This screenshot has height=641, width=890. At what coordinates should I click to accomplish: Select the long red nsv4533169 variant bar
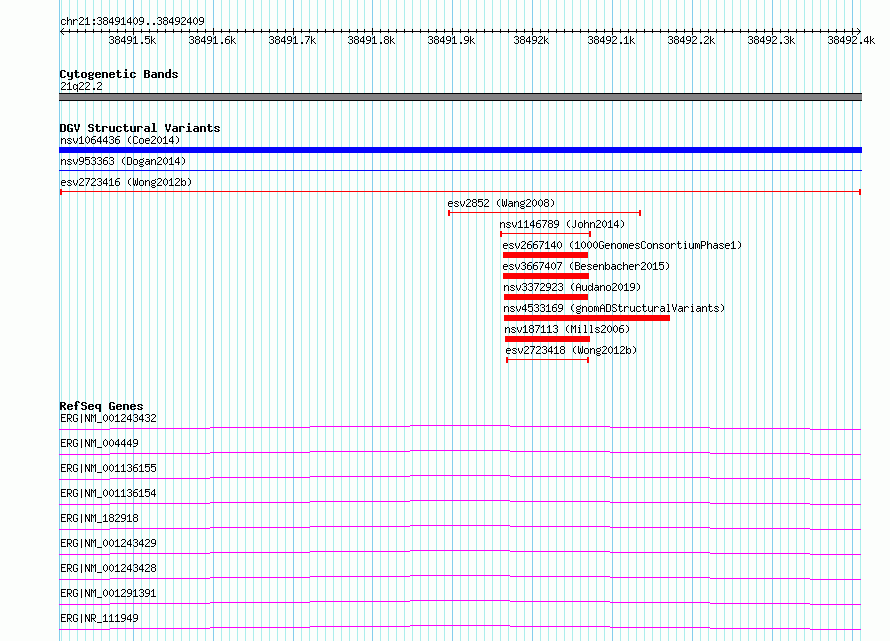tap(587, 318)
